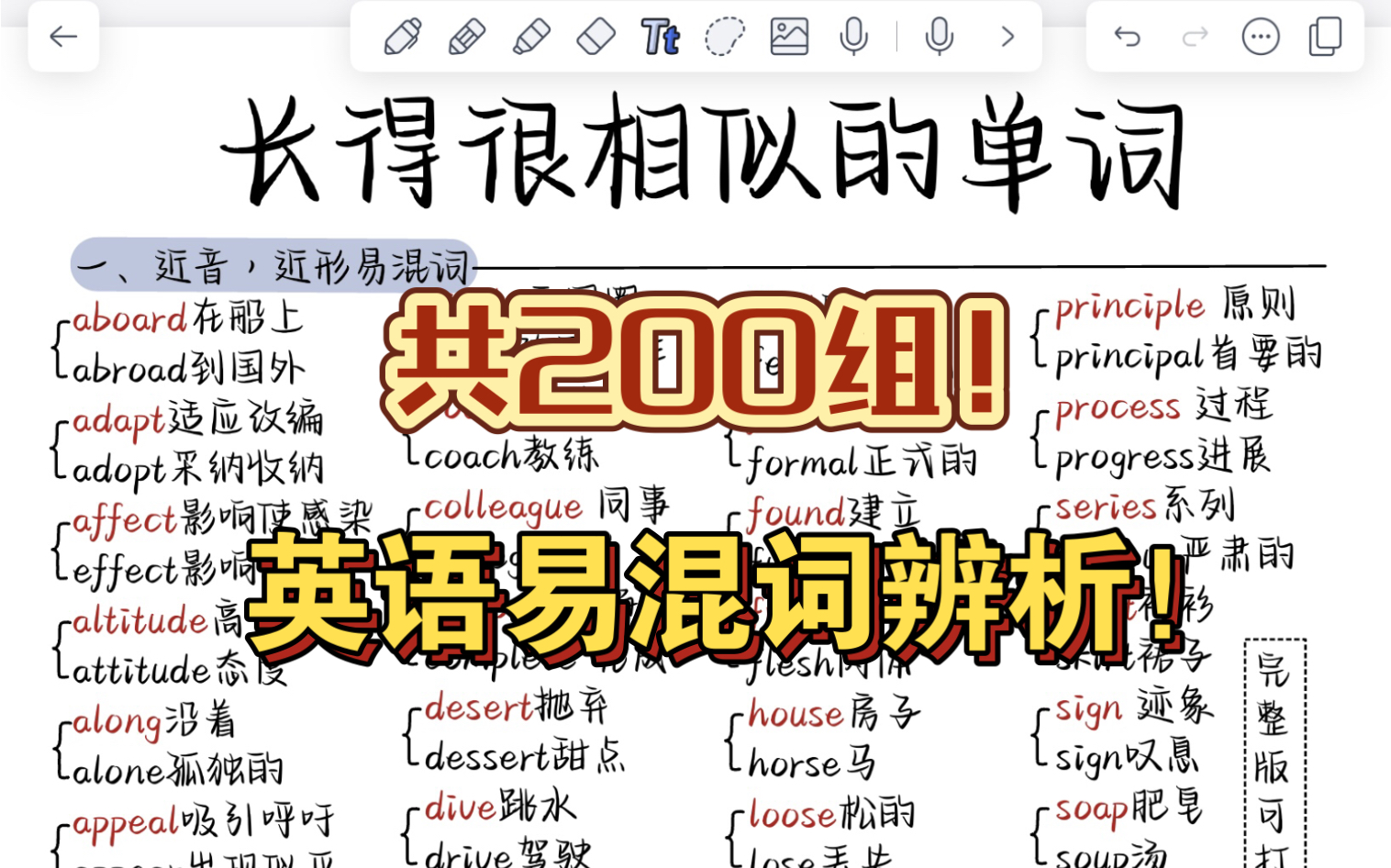The width and height of the screenshot is (1391, 868).
Task: Click the word colleague
Action: pyautogui.click(x=503, y=508)
